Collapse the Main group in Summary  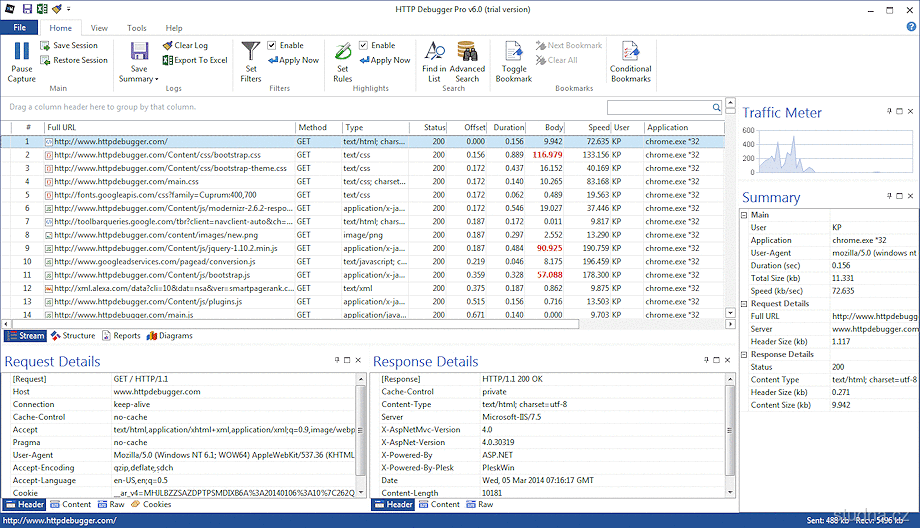tap(744, 215)
